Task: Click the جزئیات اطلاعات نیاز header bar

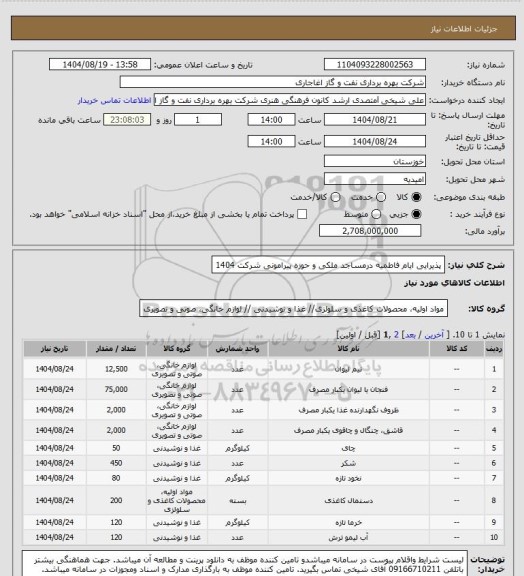Action: (263, 28)
